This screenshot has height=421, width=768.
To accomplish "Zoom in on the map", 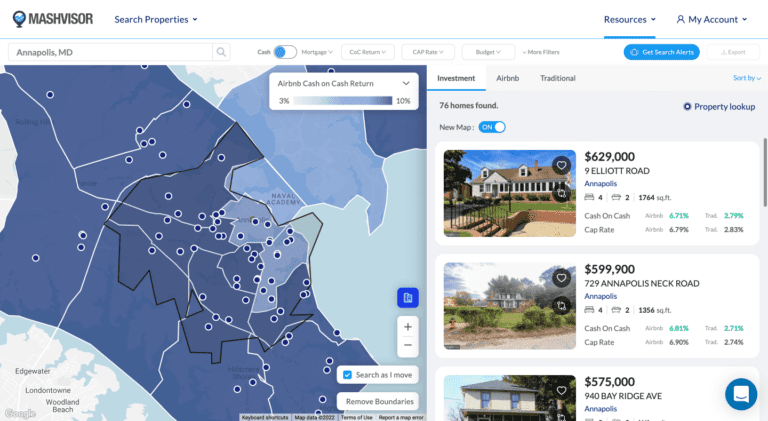I will click(x=406, y=326).
